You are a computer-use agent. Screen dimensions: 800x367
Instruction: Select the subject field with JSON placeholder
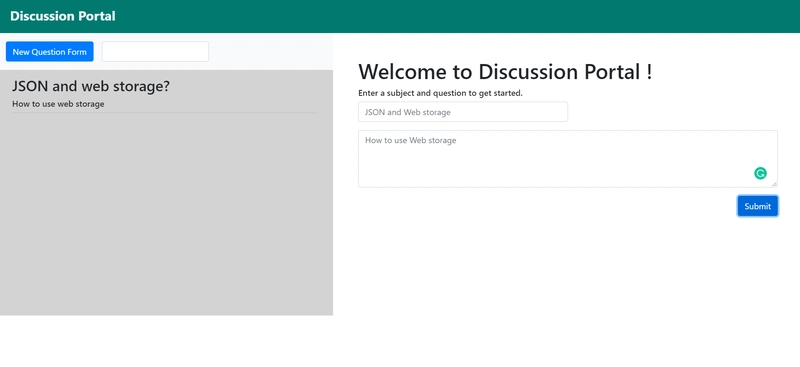tap(463, 112)
